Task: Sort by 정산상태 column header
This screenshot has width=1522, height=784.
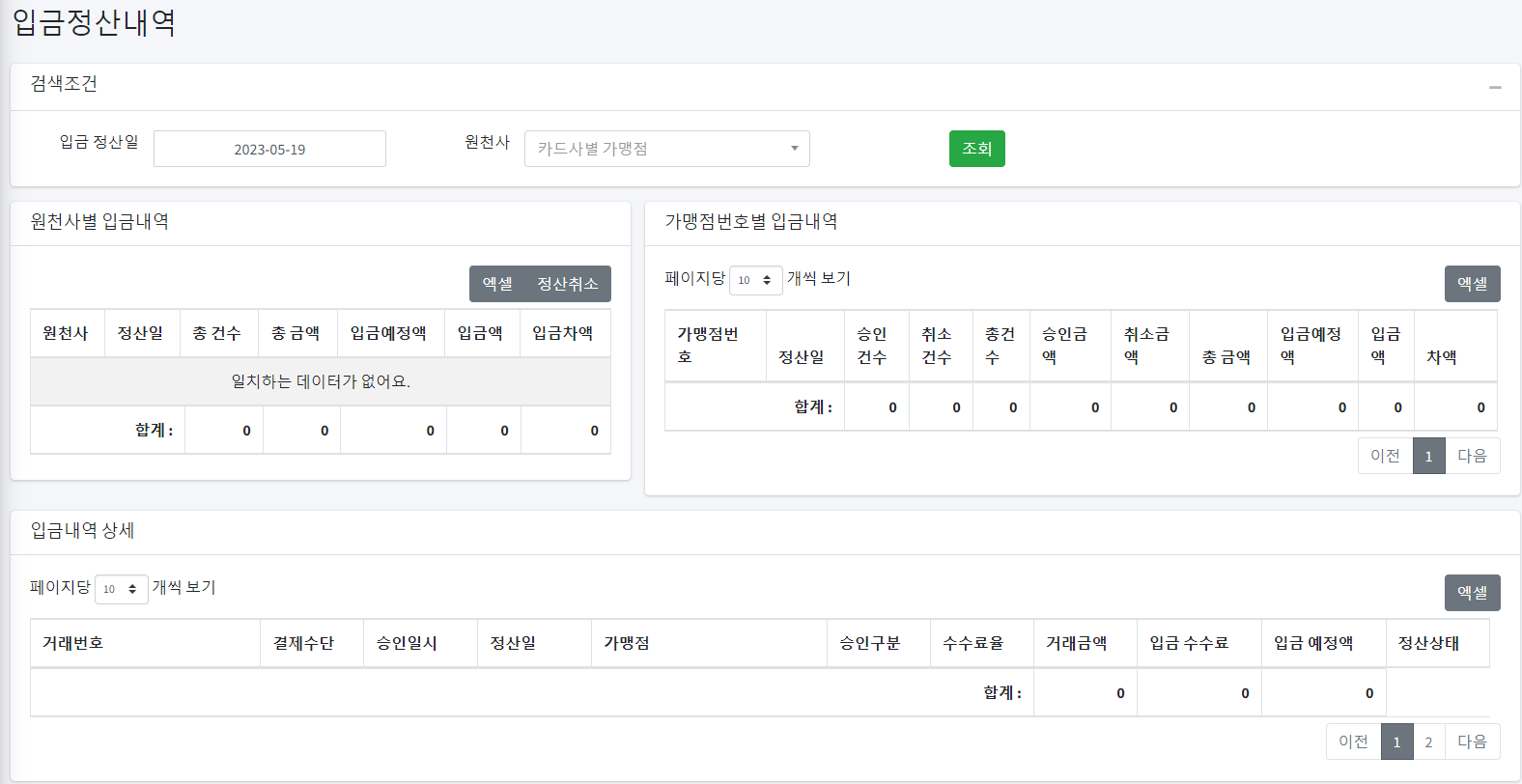Action: (x=1428, y=643)
